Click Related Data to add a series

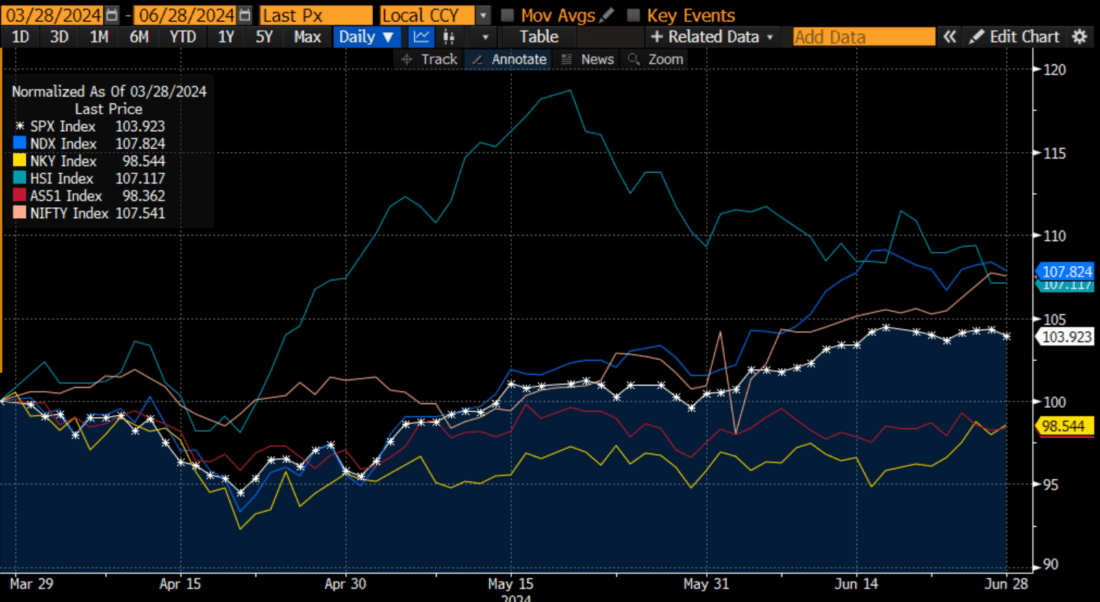712,36
